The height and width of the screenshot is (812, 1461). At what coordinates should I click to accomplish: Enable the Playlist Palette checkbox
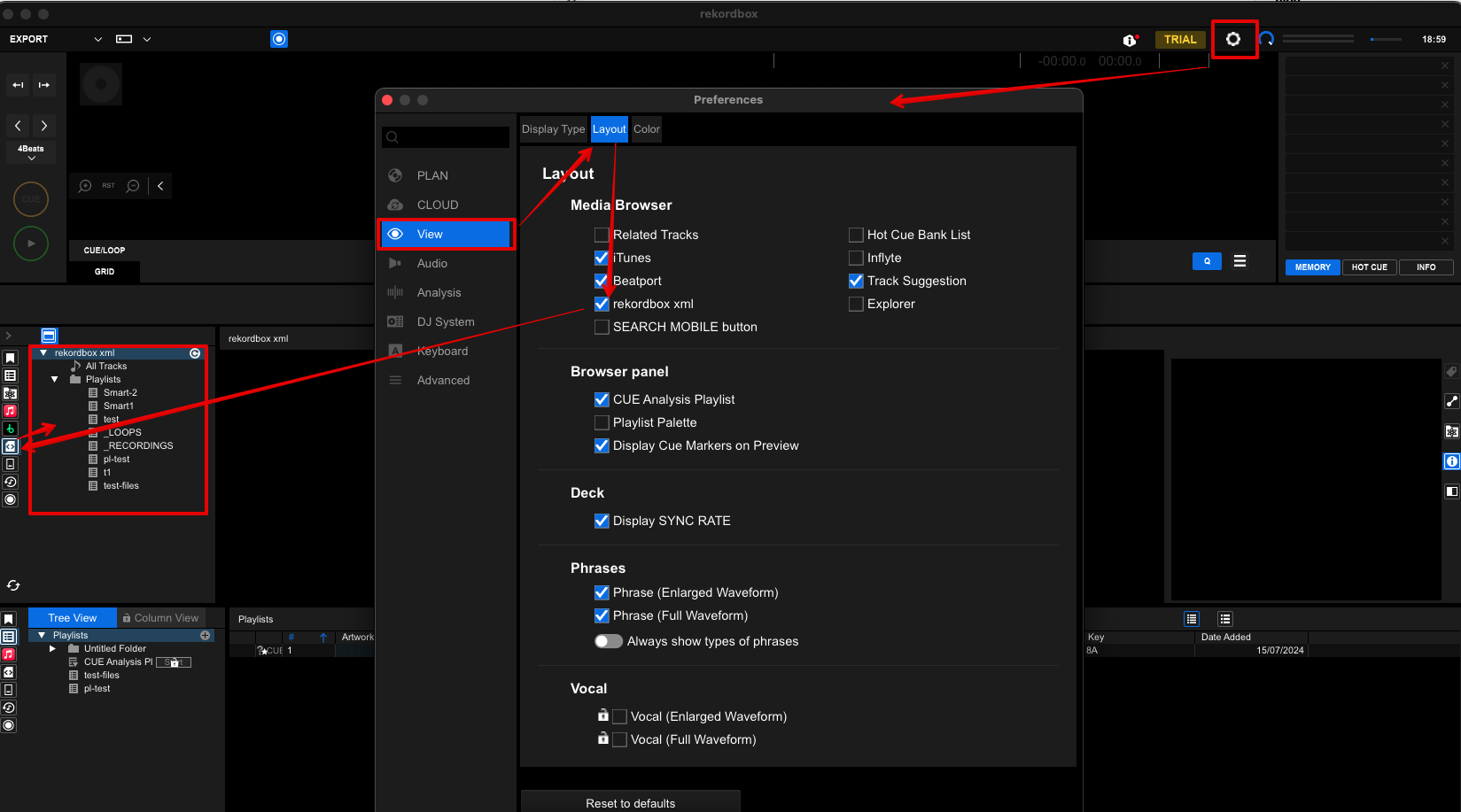point(602,422)
